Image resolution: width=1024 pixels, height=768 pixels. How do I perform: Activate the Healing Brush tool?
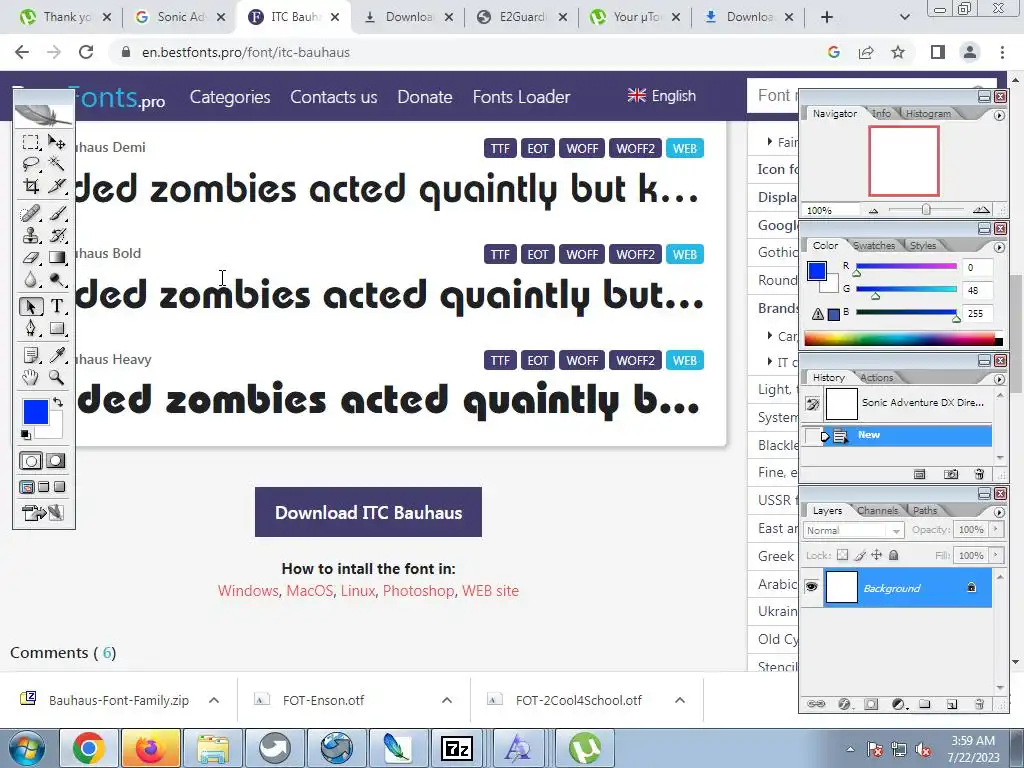click(x=30, y=213)
